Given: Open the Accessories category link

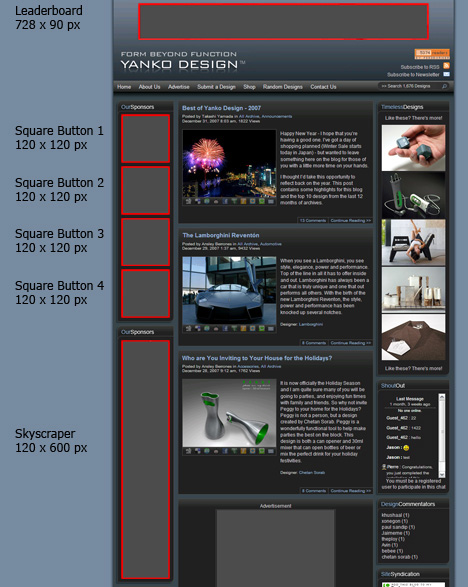Looking at the screenshot, I should coord(248,367).
